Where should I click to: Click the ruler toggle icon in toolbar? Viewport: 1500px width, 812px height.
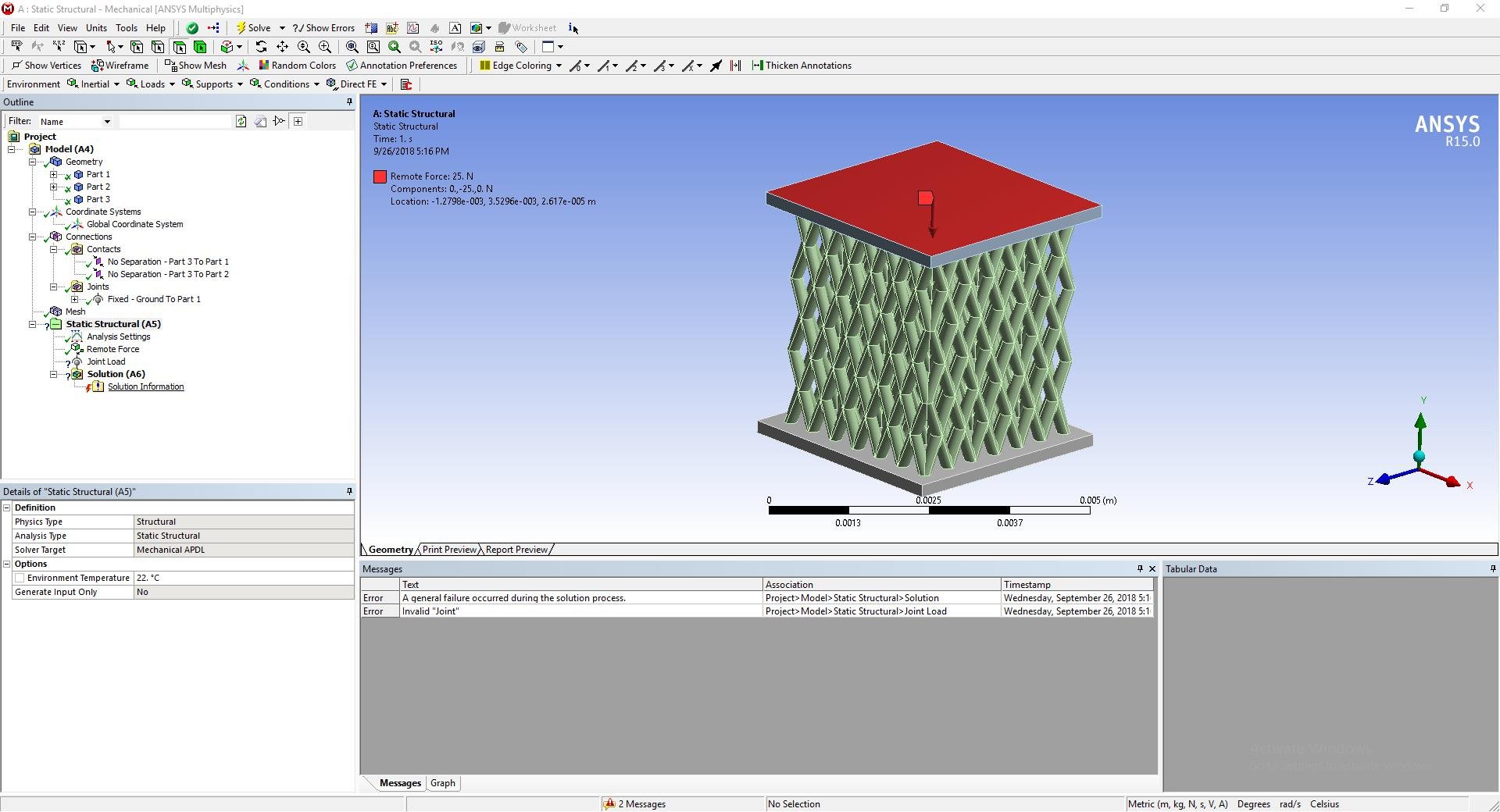500,47
